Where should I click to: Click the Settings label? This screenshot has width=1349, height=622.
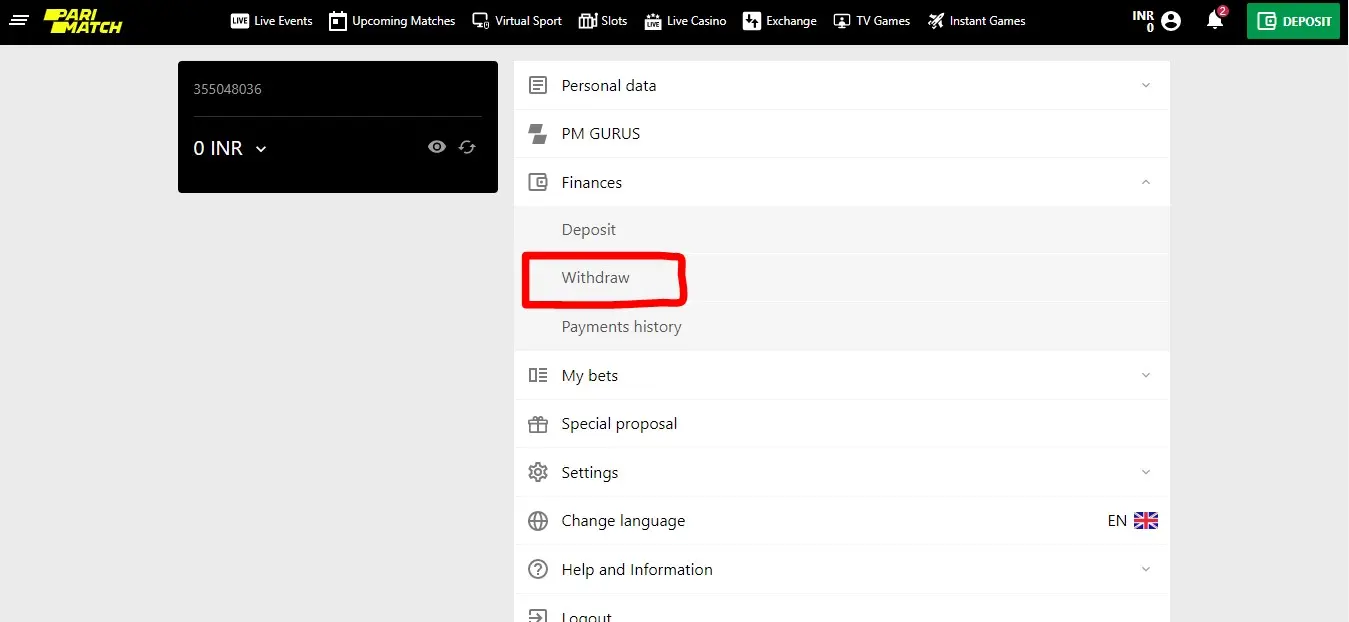coord(590,473)
